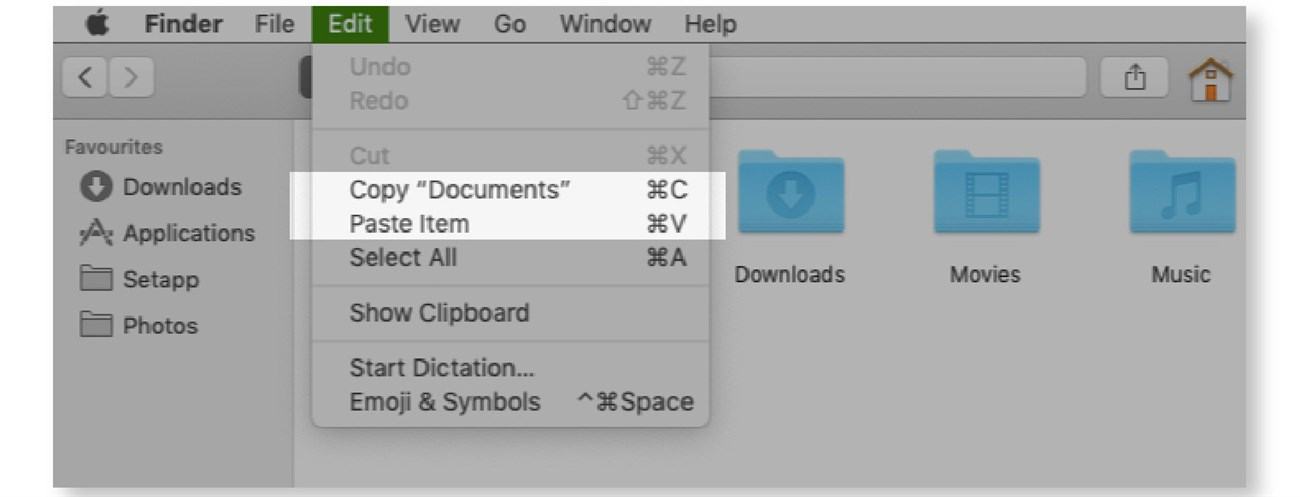
Task: Open the Photos sidebar folder
Action: (138, 325)
